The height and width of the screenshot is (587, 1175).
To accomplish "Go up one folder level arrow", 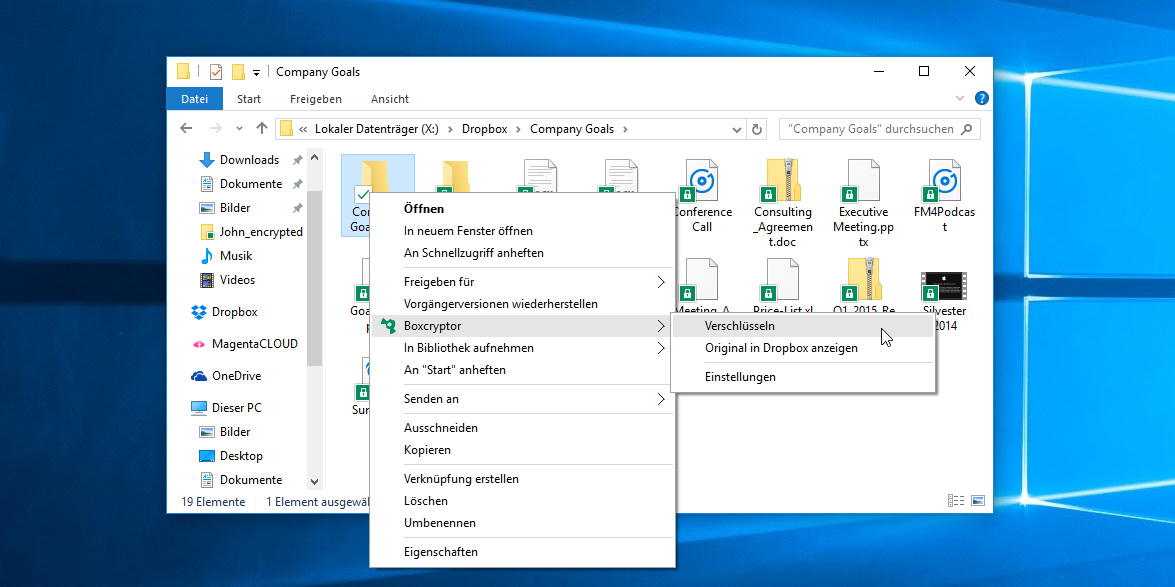I will 262,128.
